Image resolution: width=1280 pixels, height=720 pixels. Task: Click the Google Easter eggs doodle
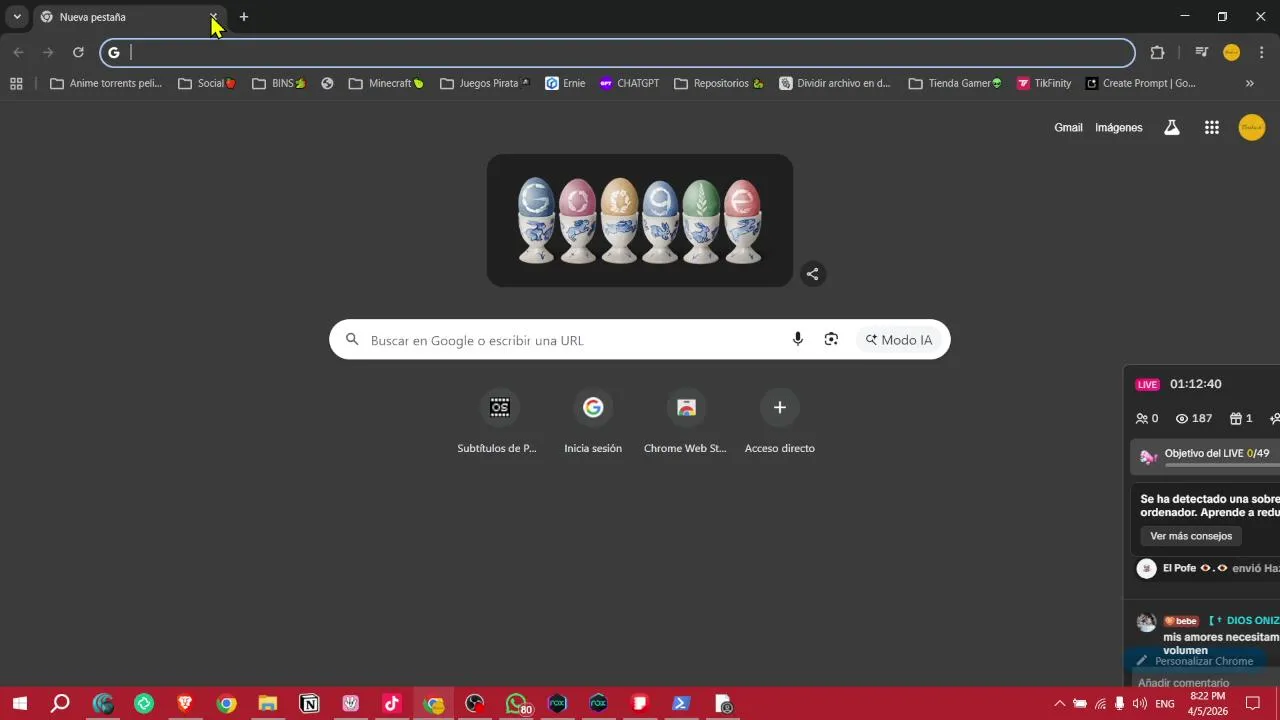[640, 220]
